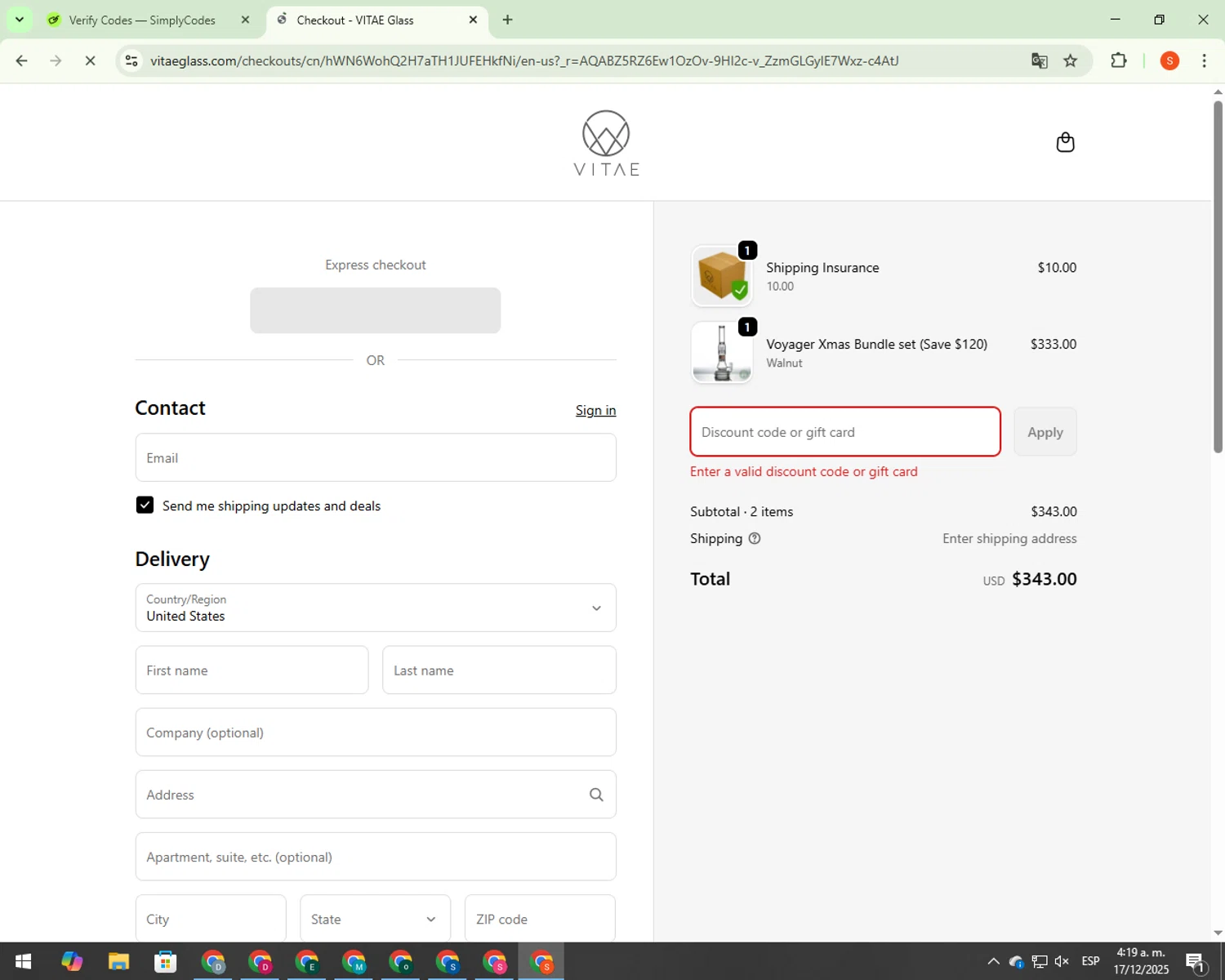Go back with the browser back arrow
This screenshot has width=1225, height=980.
coord(22,60)
